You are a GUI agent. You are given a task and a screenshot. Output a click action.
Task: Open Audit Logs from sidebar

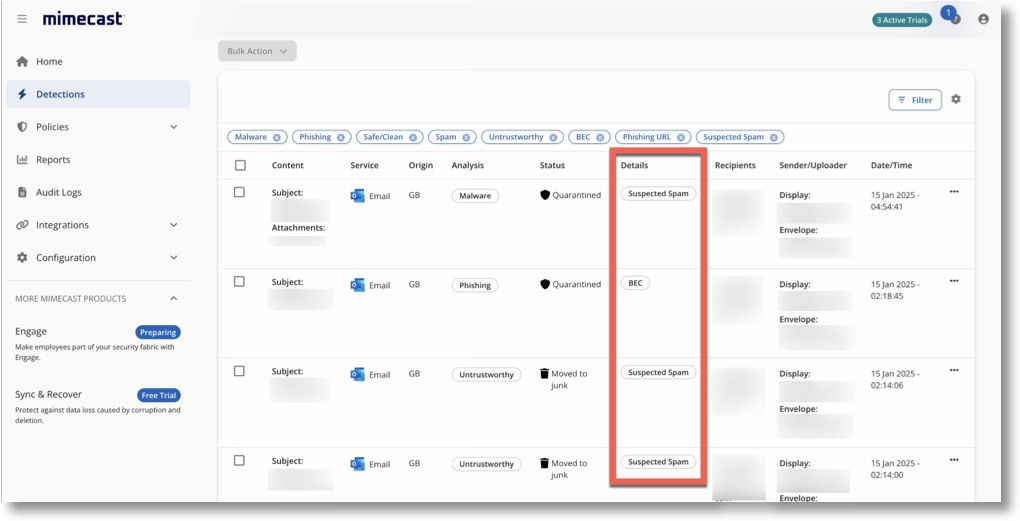pyautogui.click(x=58, y=192)
